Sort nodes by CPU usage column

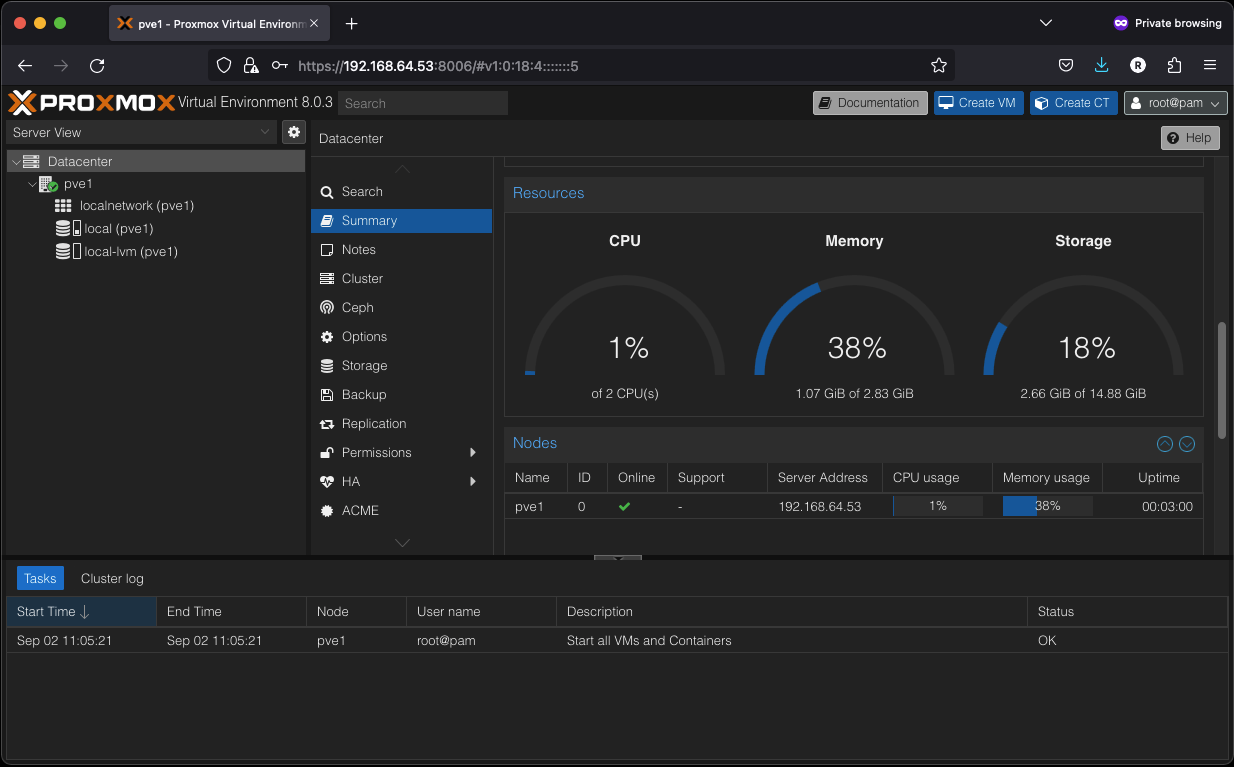[937, 478]
